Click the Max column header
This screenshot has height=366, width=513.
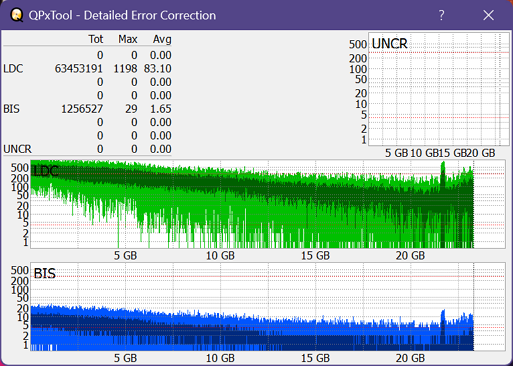click(128, 39)
